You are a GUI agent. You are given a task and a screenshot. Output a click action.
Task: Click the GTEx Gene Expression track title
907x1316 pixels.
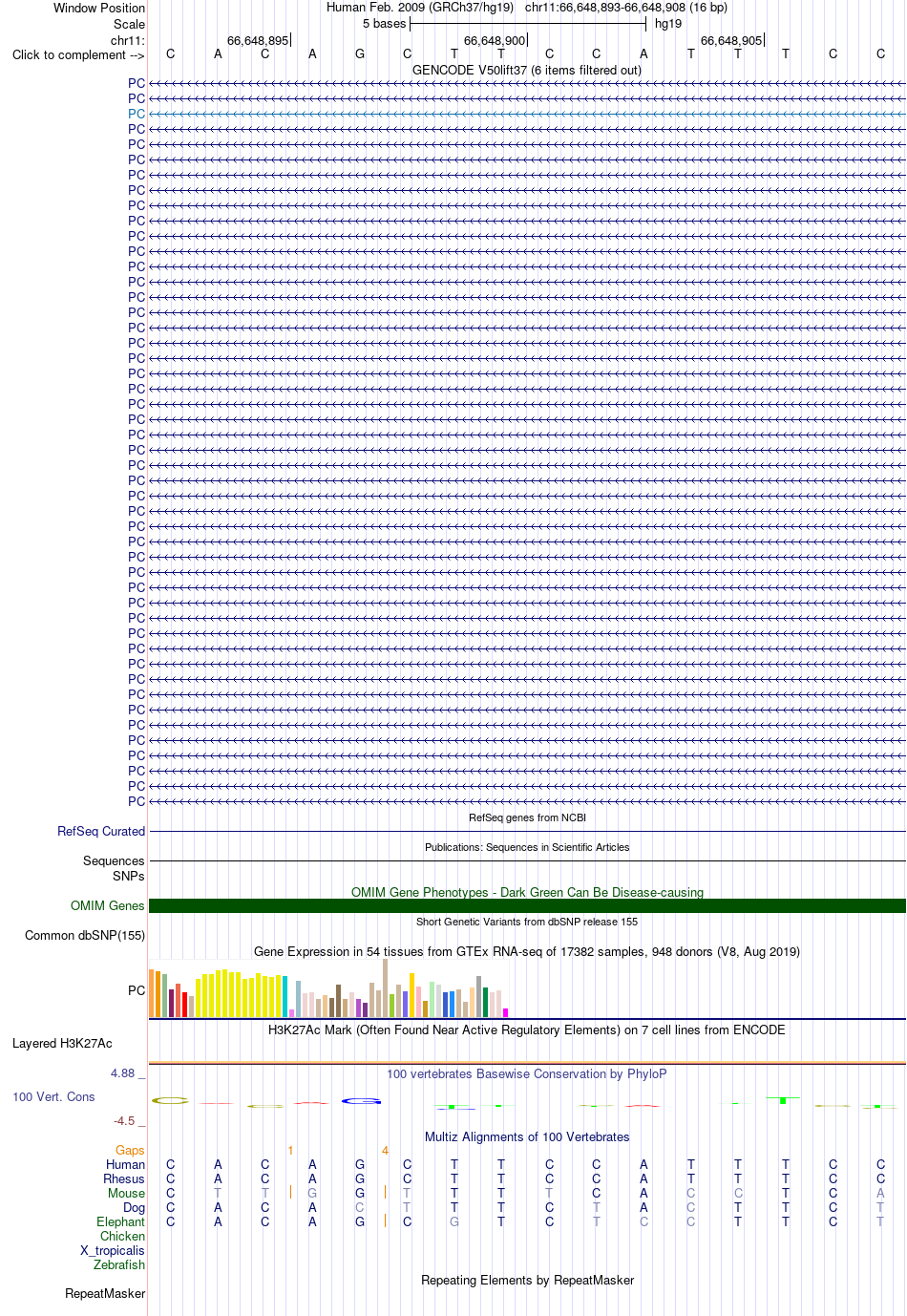coord(527,952)
